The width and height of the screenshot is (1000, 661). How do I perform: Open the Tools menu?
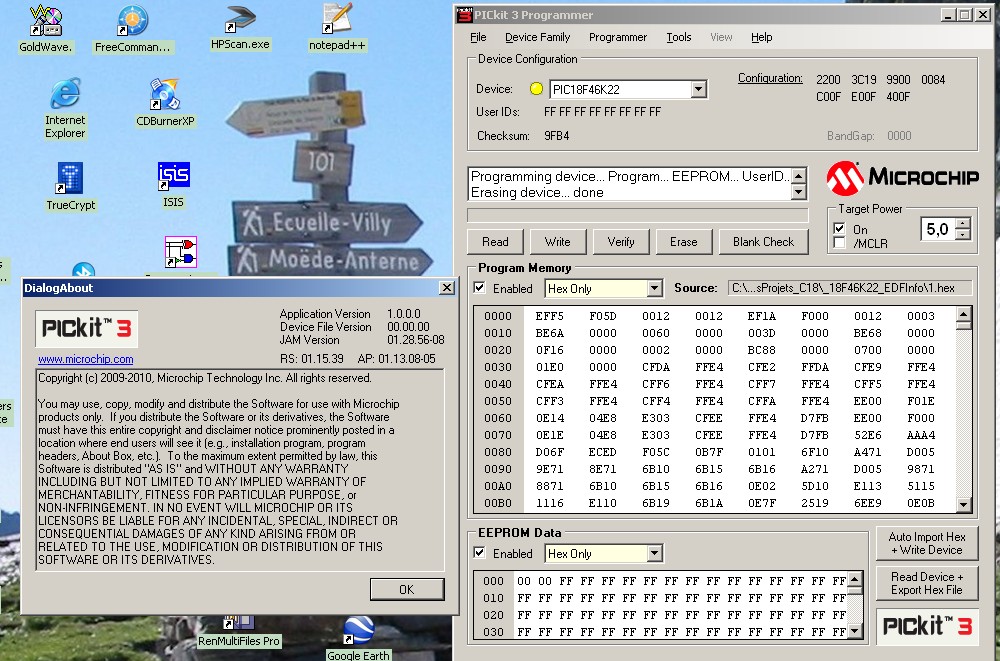pyautogui.click(x=679, y=37)
